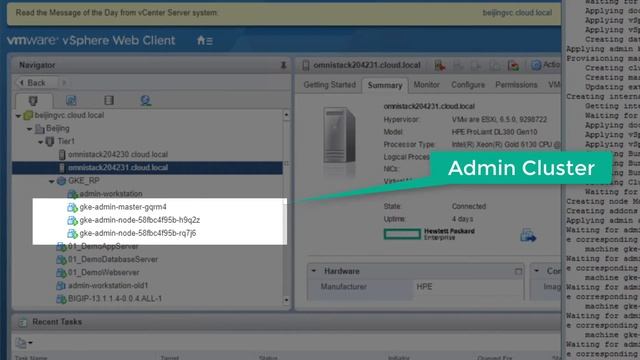Click the host server thumbnail image
Image resolution: width=640 pixels, height=360 pixels.
pos(339,136)
